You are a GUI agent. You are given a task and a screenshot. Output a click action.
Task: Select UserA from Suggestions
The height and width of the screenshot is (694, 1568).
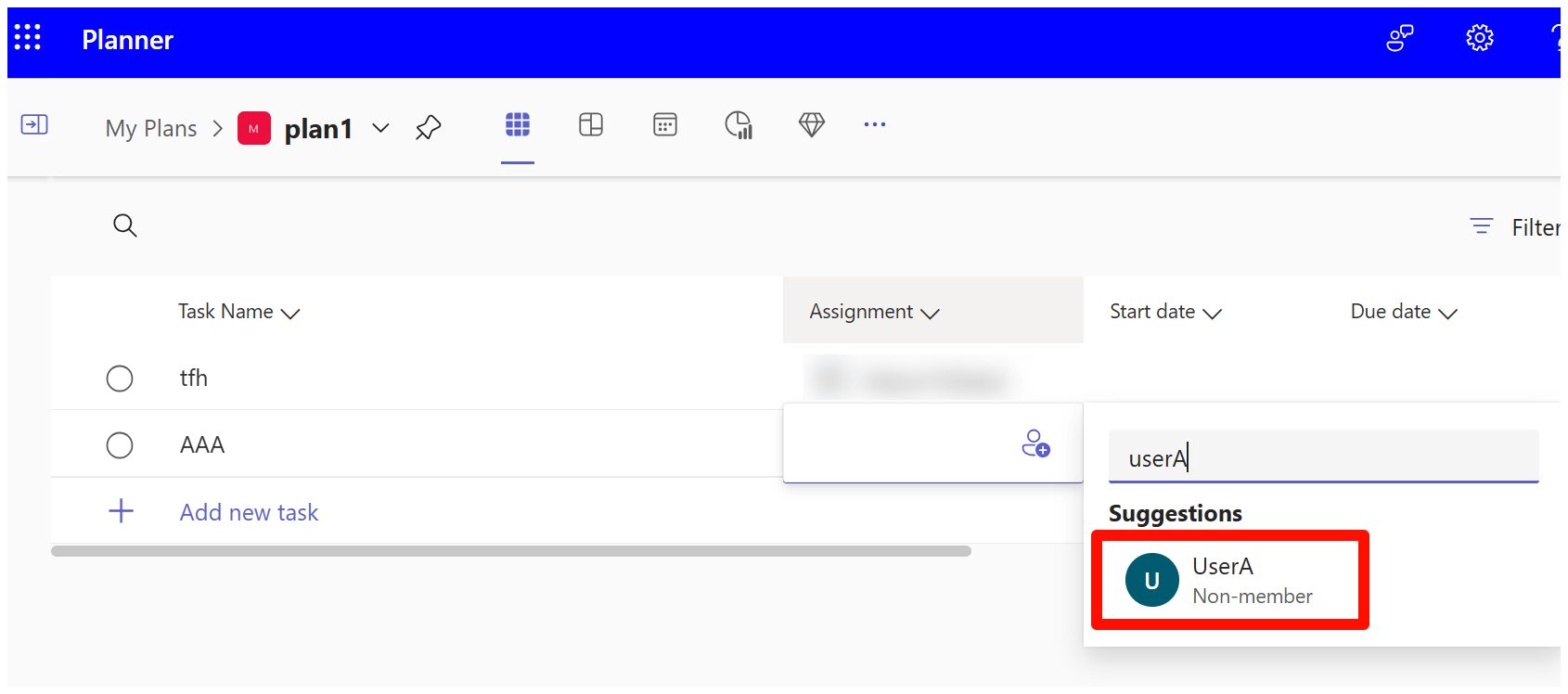pyautogui.click(x=1230, y=580)
